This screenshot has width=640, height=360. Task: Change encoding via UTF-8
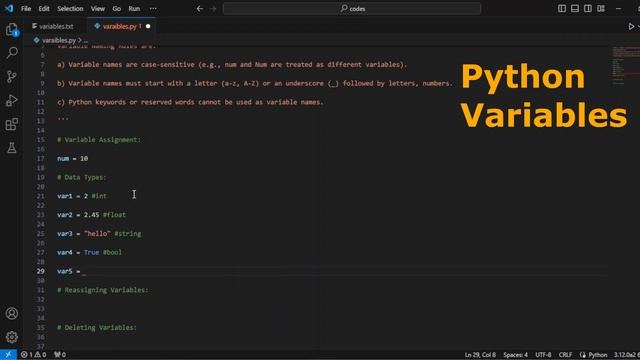[543, 355]
